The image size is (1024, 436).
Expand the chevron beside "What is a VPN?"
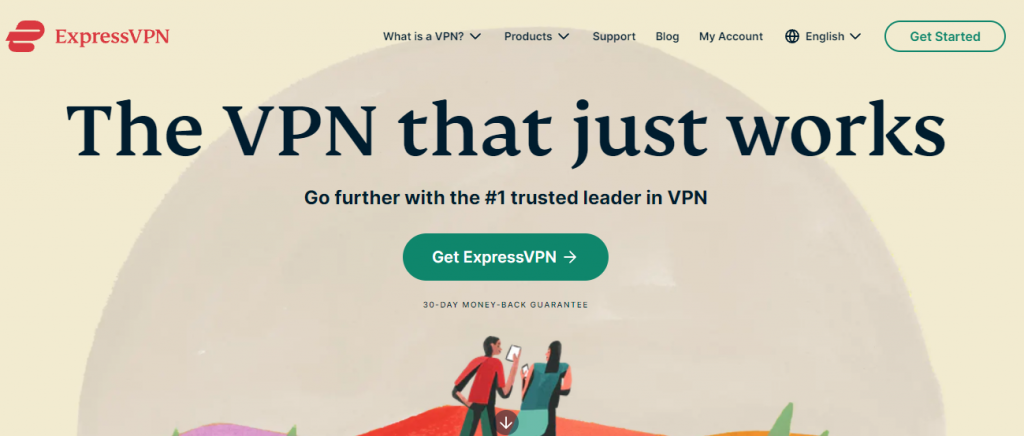(x=475, y=37)
